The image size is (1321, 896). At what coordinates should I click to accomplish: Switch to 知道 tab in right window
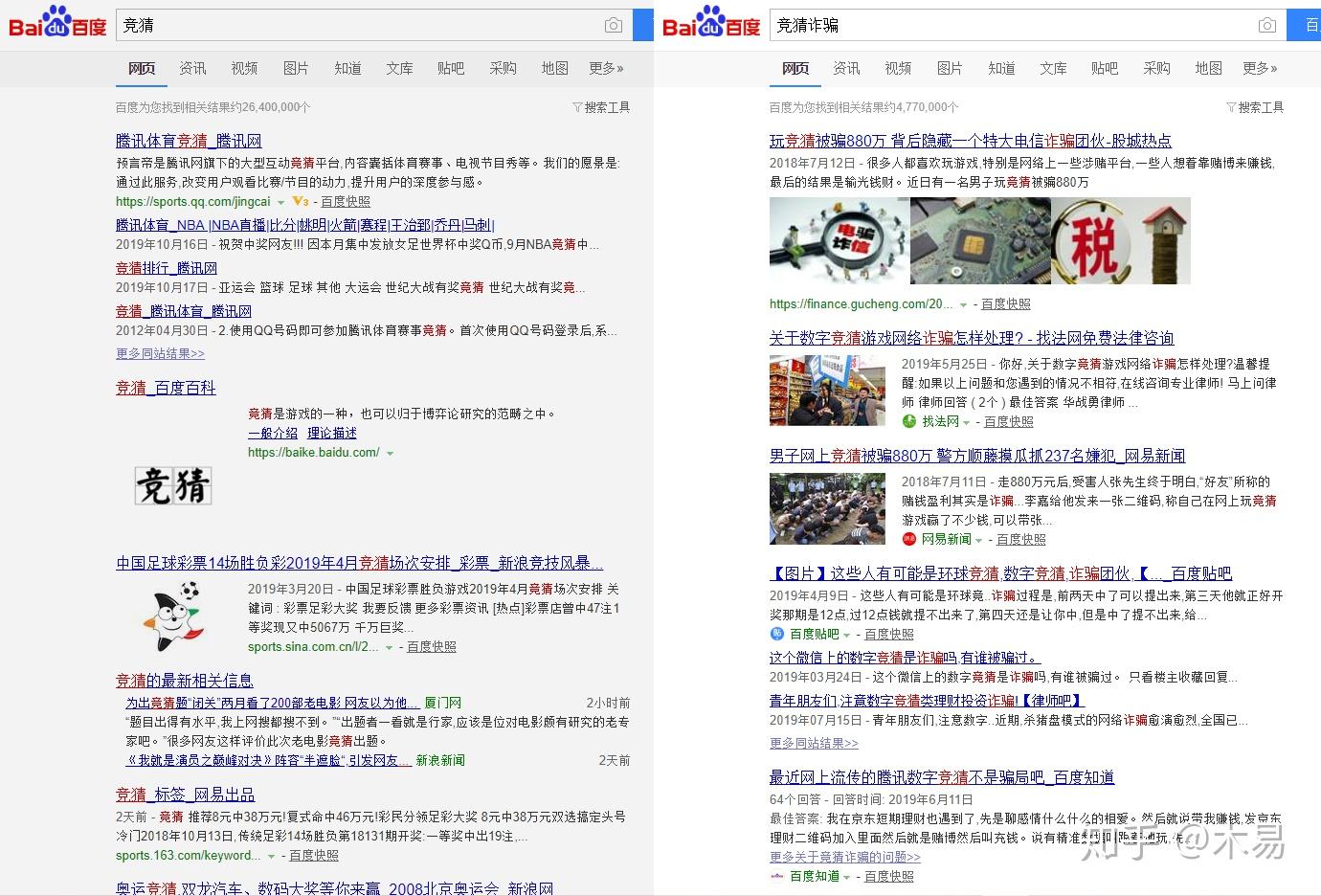[1001, 68]
